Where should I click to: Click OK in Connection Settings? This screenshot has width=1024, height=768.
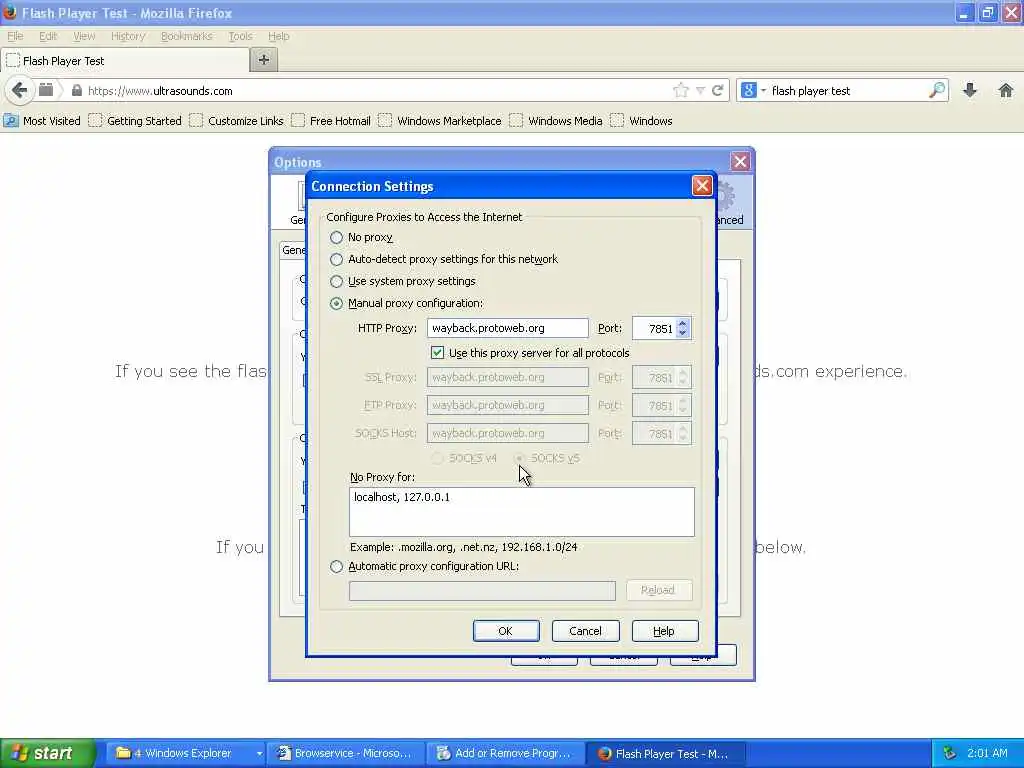tap(505, 631)
